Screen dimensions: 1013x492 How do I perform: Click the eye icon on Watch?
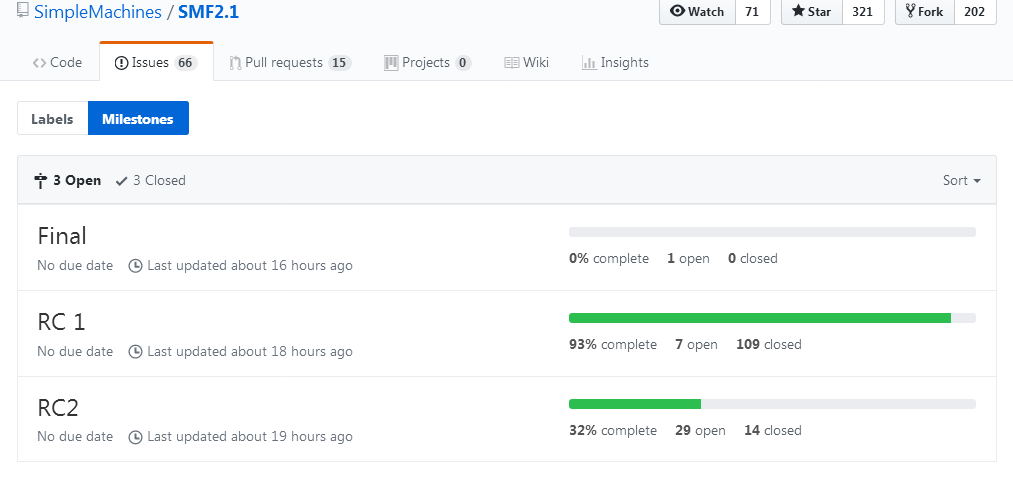click(x=677, y=11)
